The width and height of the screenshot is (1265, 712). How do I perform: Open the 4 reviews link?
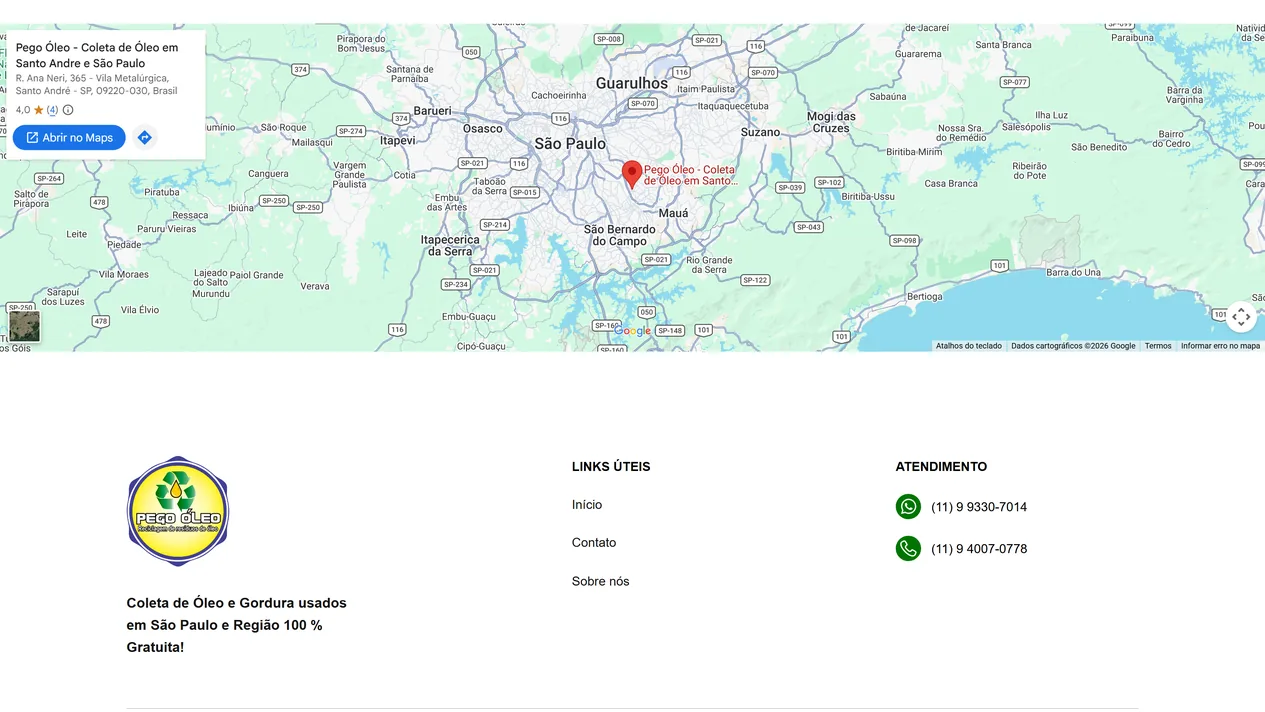coord(52,110)
